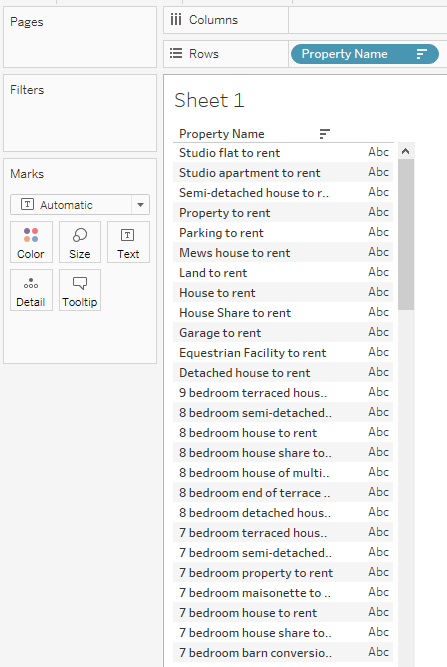Click sort icon in Property Name header

point(325,134)
